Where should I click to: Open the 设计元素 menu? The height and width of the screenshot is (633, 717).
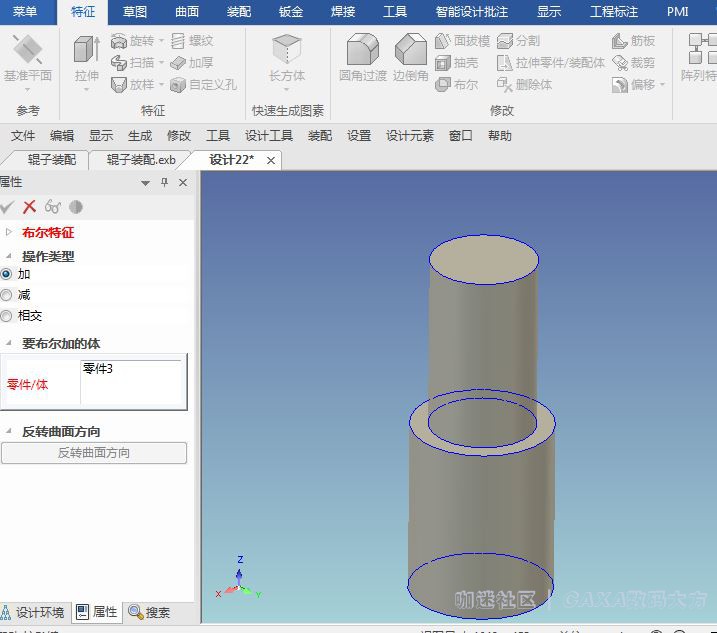pyautogui.click(x=410, y=136)
